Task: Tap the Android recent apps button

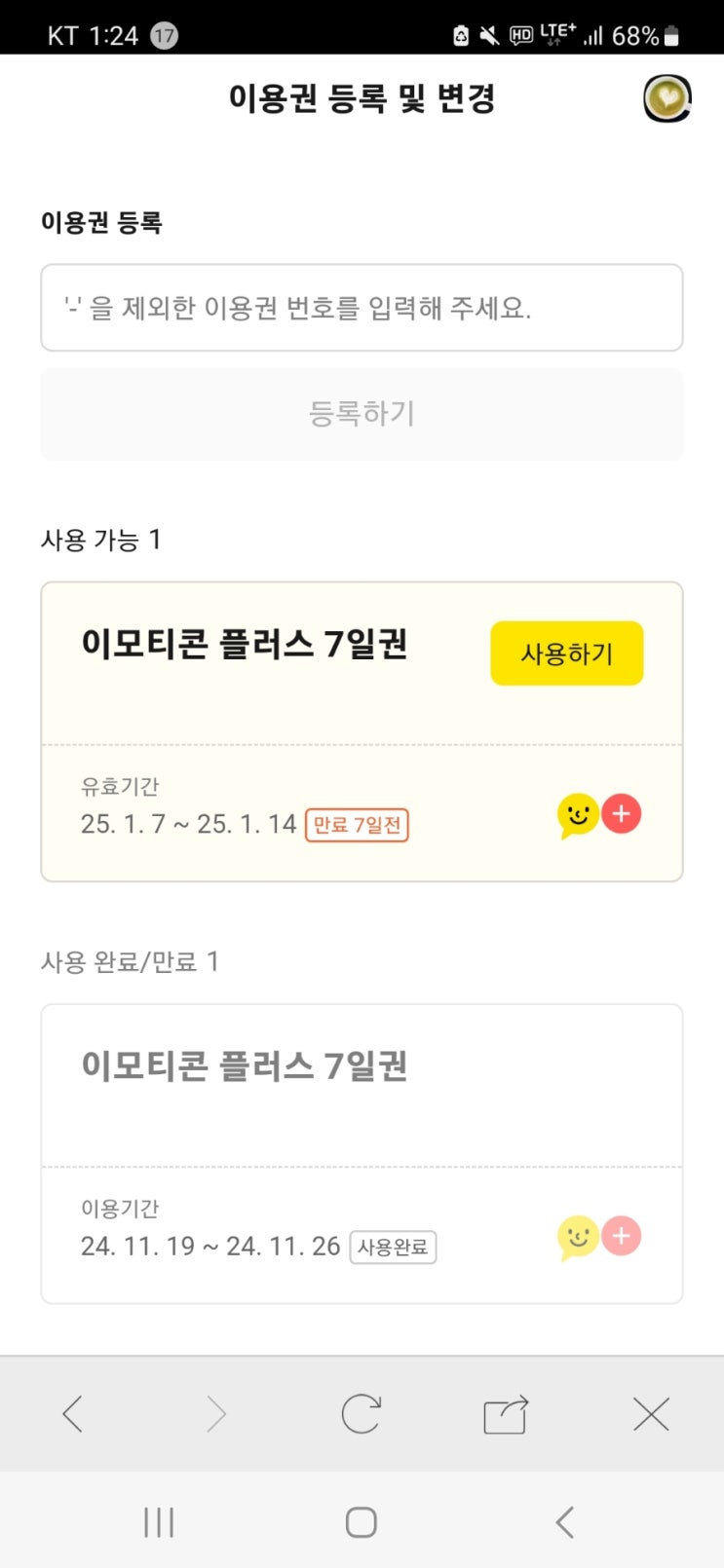Action: (159, 1522)
